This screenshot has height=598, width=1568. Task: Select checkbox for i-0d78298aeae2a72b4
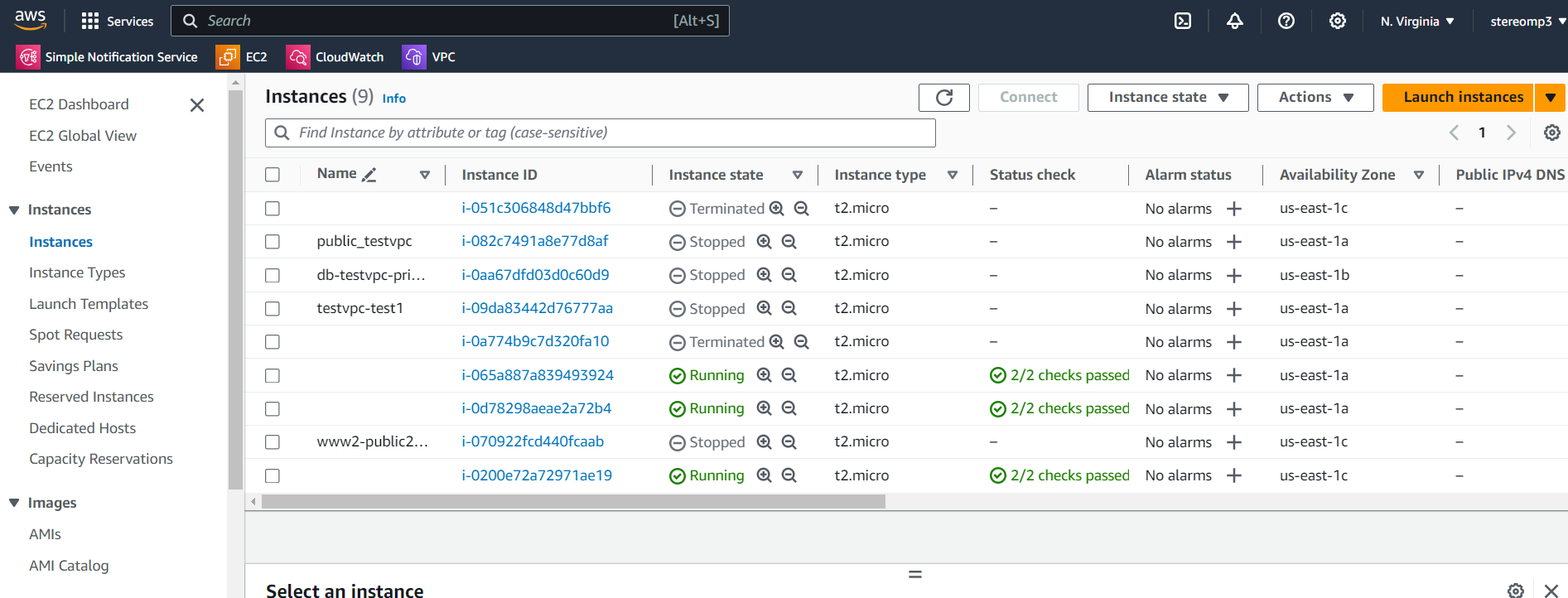pos(273,408)
